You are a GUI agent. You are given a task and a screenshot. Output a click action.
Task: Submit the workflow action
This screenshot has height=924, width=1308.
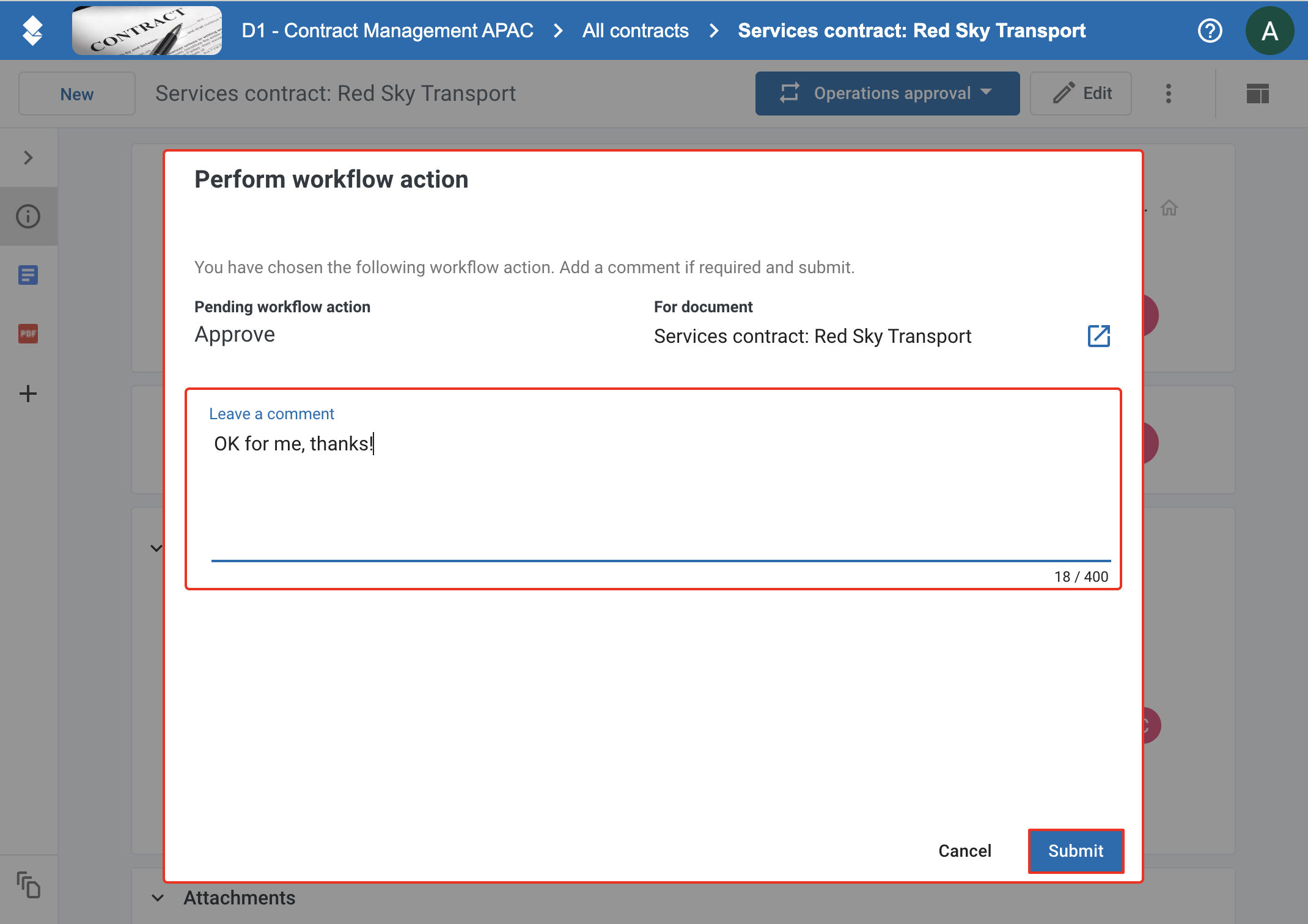1076,851
